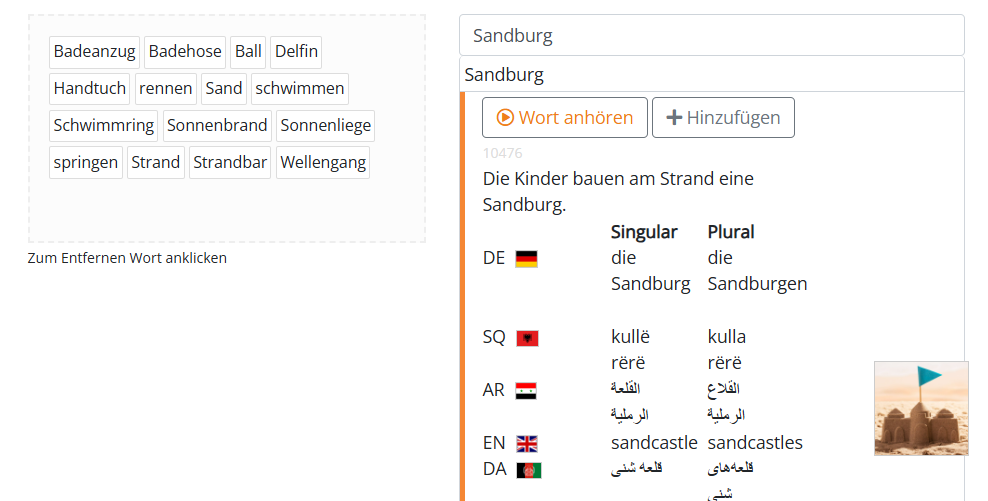Click the German flag icon
The height and width of the screenshot is (501, 988).
click(526, 259)
